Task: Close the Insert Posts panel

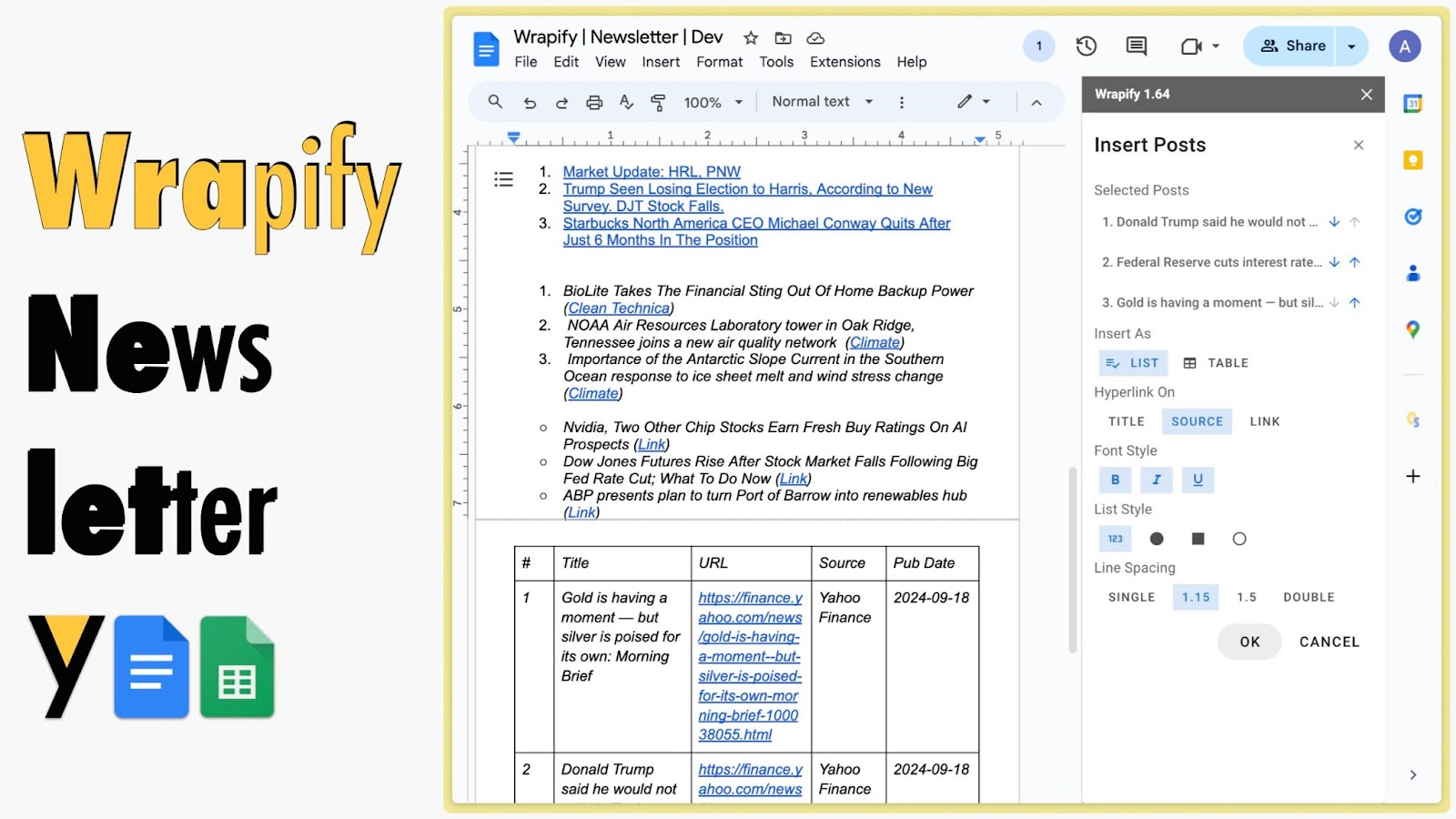Action: 1359,145
